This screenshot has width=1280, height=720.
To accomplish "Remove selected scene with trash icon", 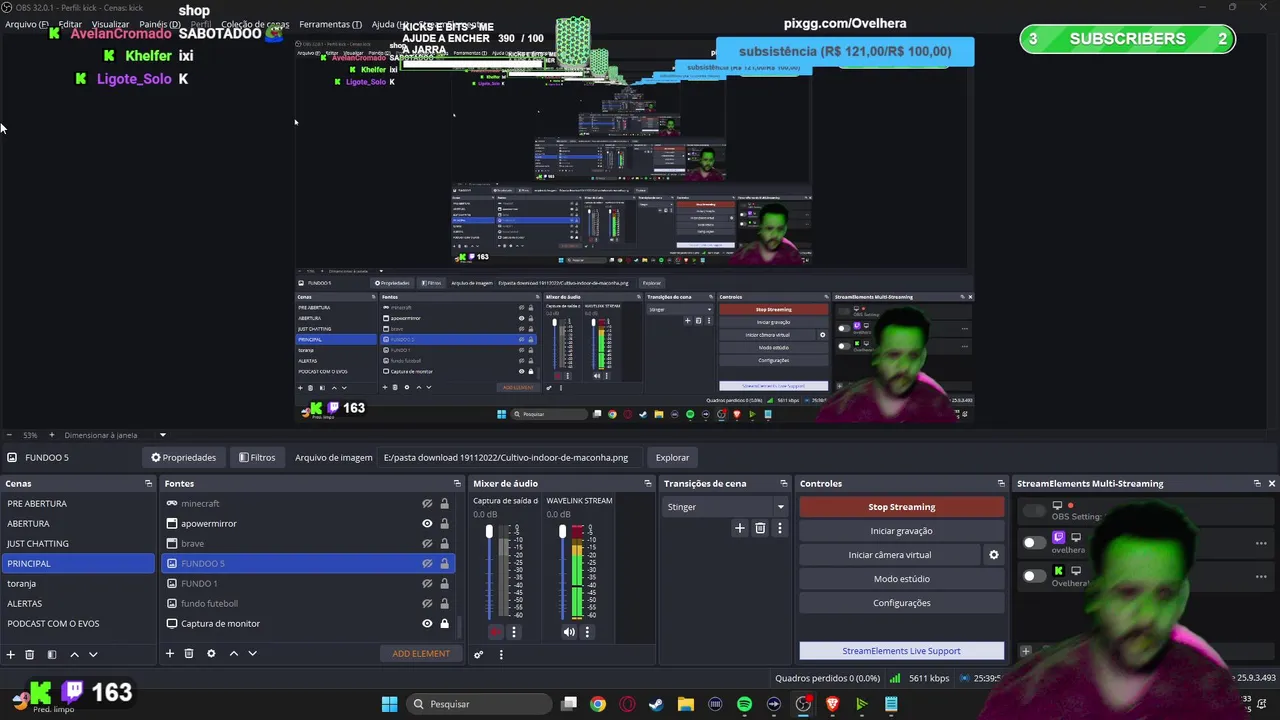I will tap(30, 654).
